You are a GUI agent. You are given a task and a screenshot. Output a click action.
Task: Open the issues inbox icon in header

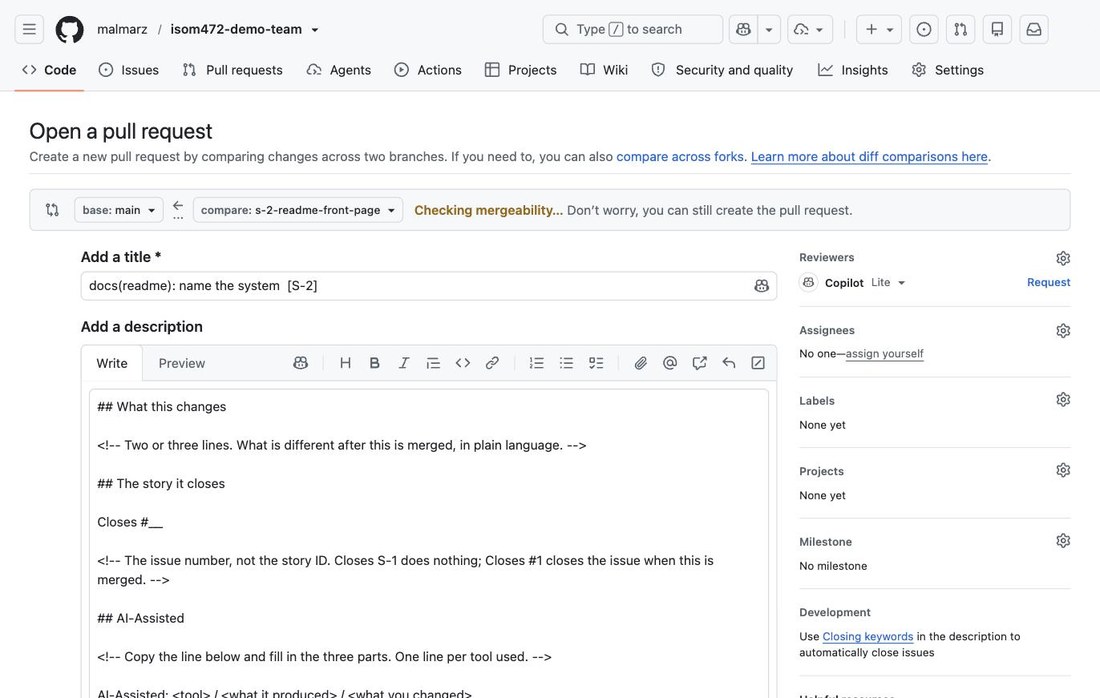[924, 29]
